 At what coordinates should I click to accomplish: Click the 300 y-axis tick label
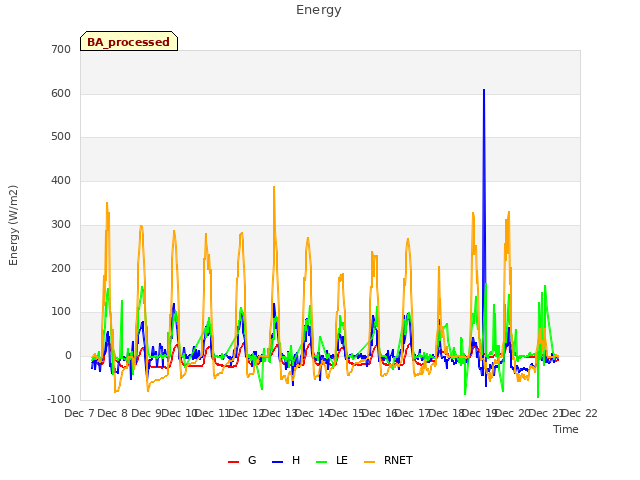[x=61, y=224]
